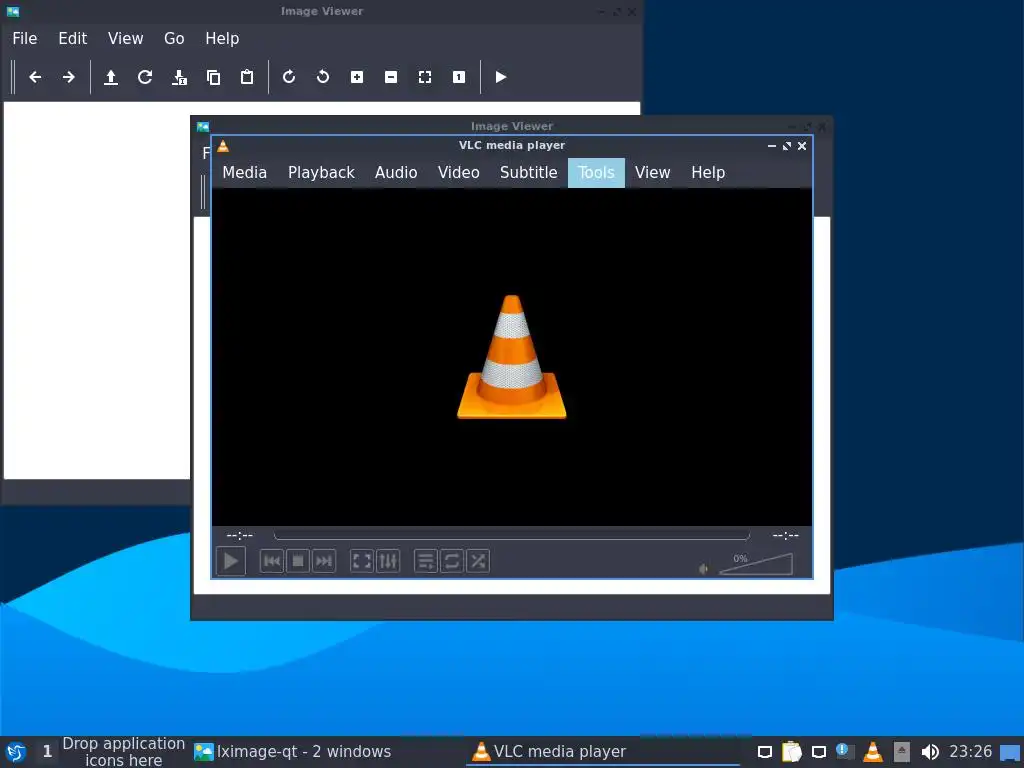Open File menu in back Image Viewer
Viewport: 1024px width, 768px height.
point(25,39)
